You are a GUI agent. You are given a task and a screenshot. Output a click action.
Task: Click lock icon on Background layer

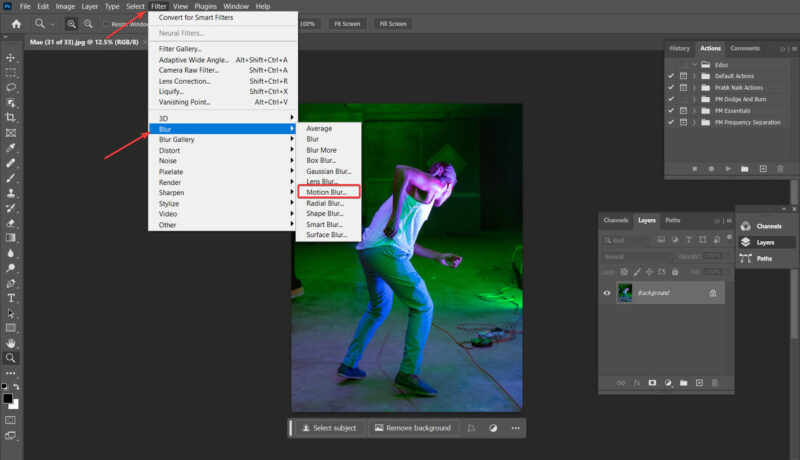[713, 293]
